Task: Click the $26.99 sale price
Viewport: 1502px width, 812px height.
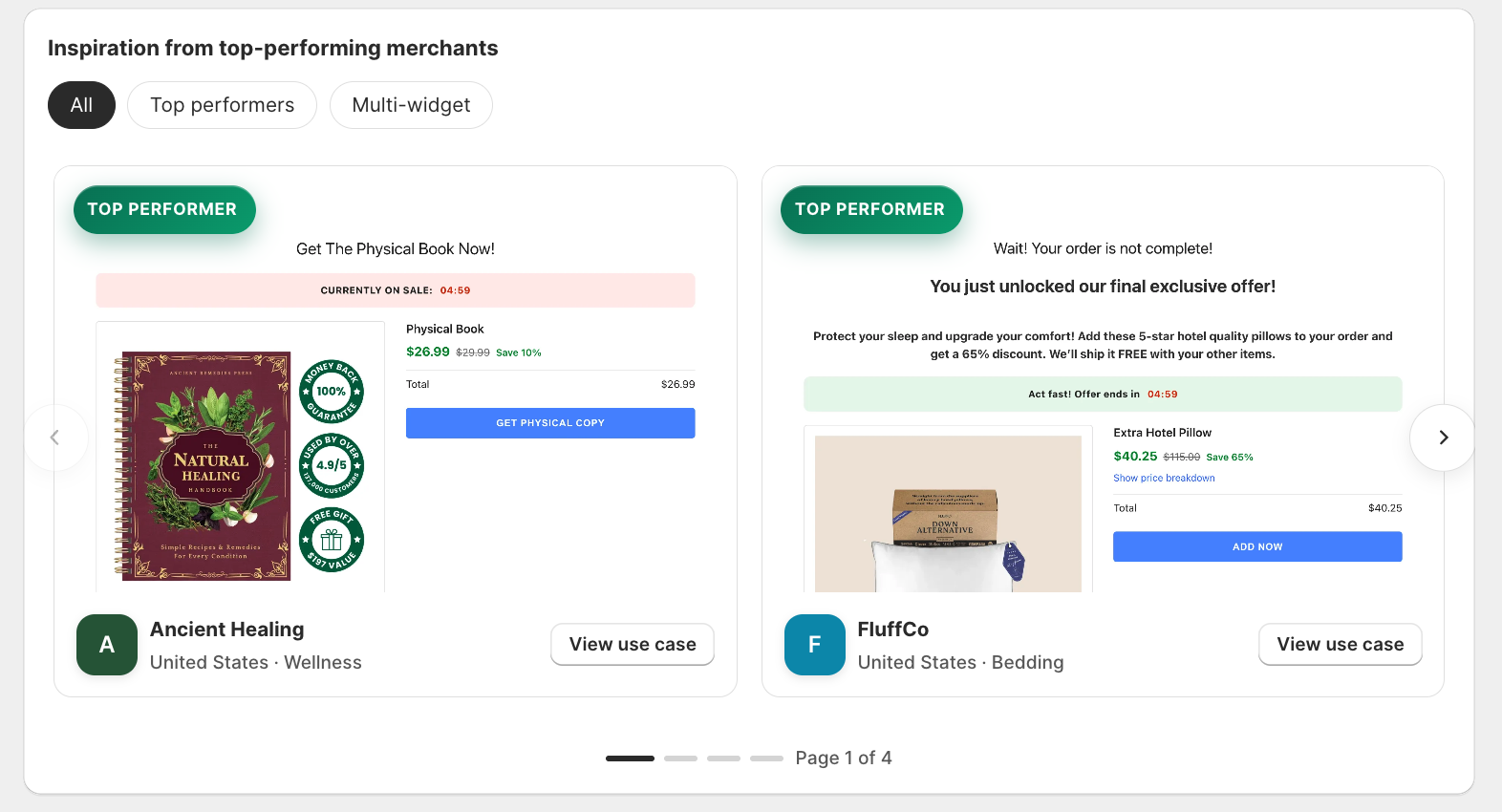Action: coord(428,352)
